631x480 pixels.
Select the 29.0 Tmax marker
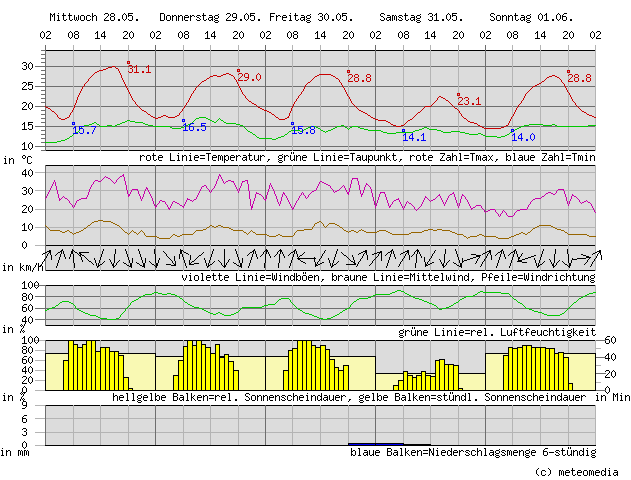[249, 78]
